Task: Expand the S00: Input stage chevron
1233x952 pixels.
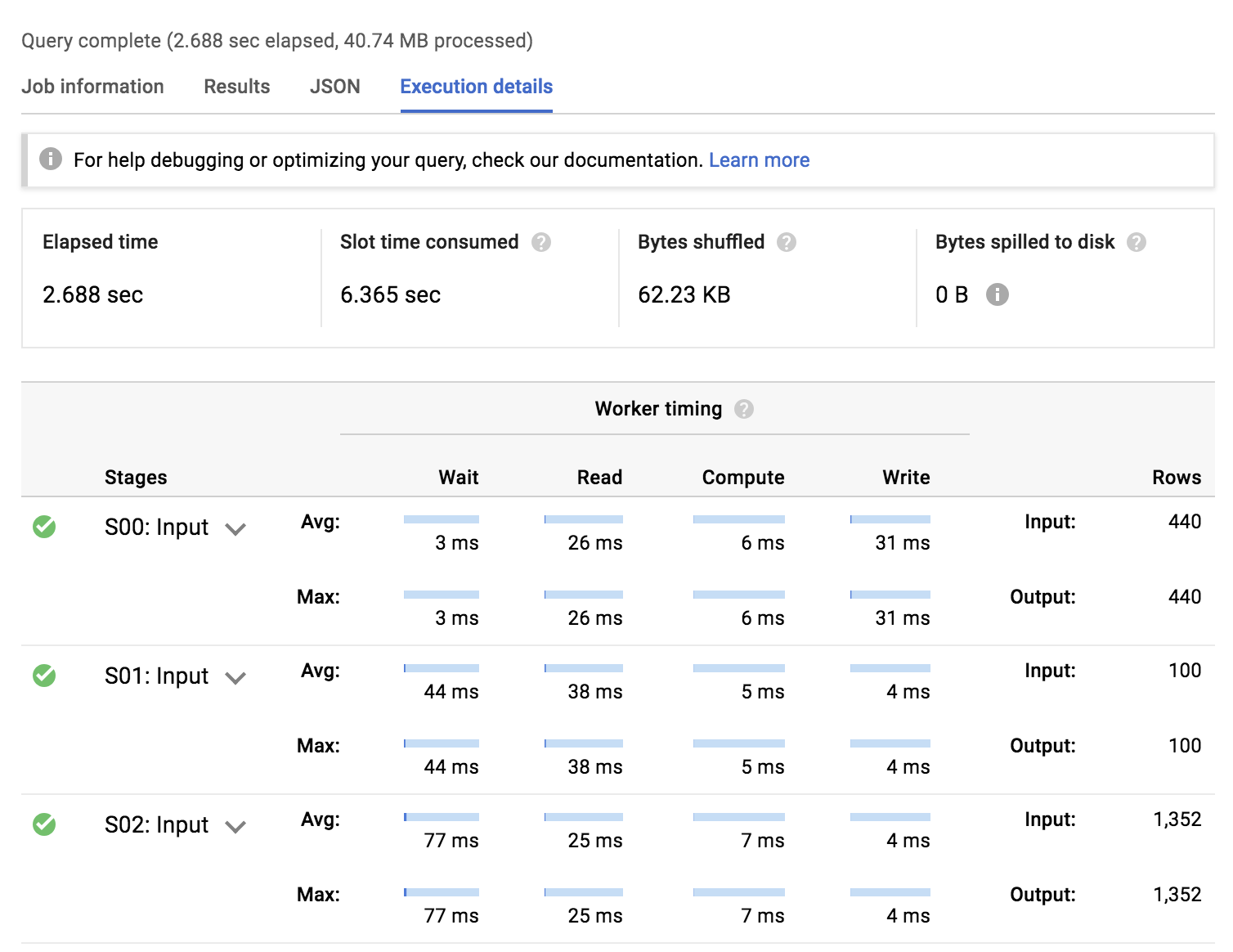Action: (235, 529)
